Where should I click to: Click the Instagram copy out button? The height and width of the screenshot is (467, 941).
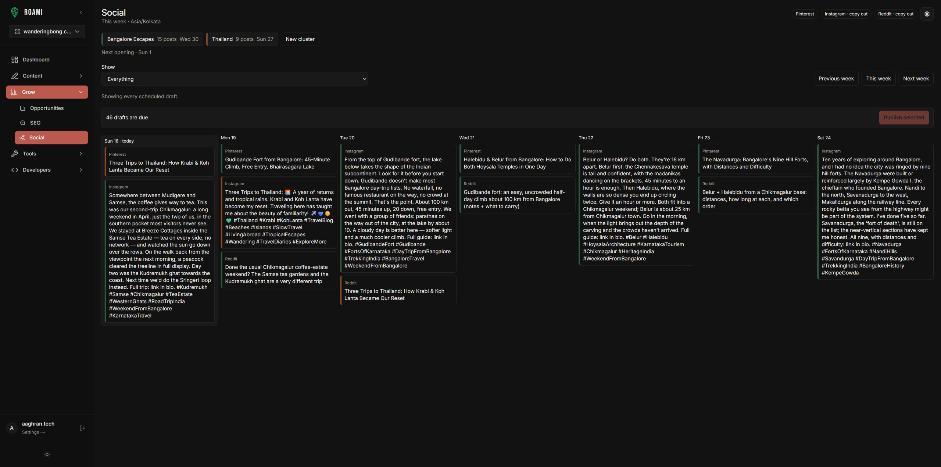[x=844, y=14]
